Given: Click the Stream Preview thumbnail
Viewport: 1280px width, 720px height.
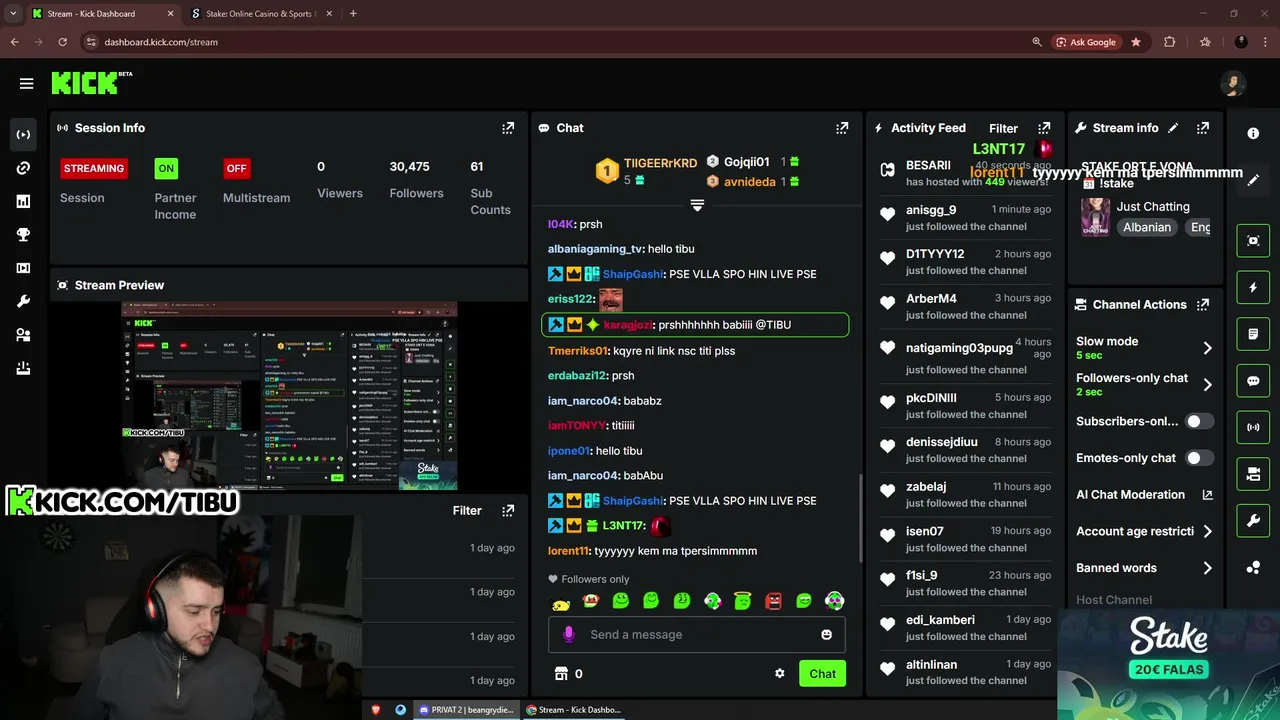Looking at the screenshot, I should tap(289, 396).
